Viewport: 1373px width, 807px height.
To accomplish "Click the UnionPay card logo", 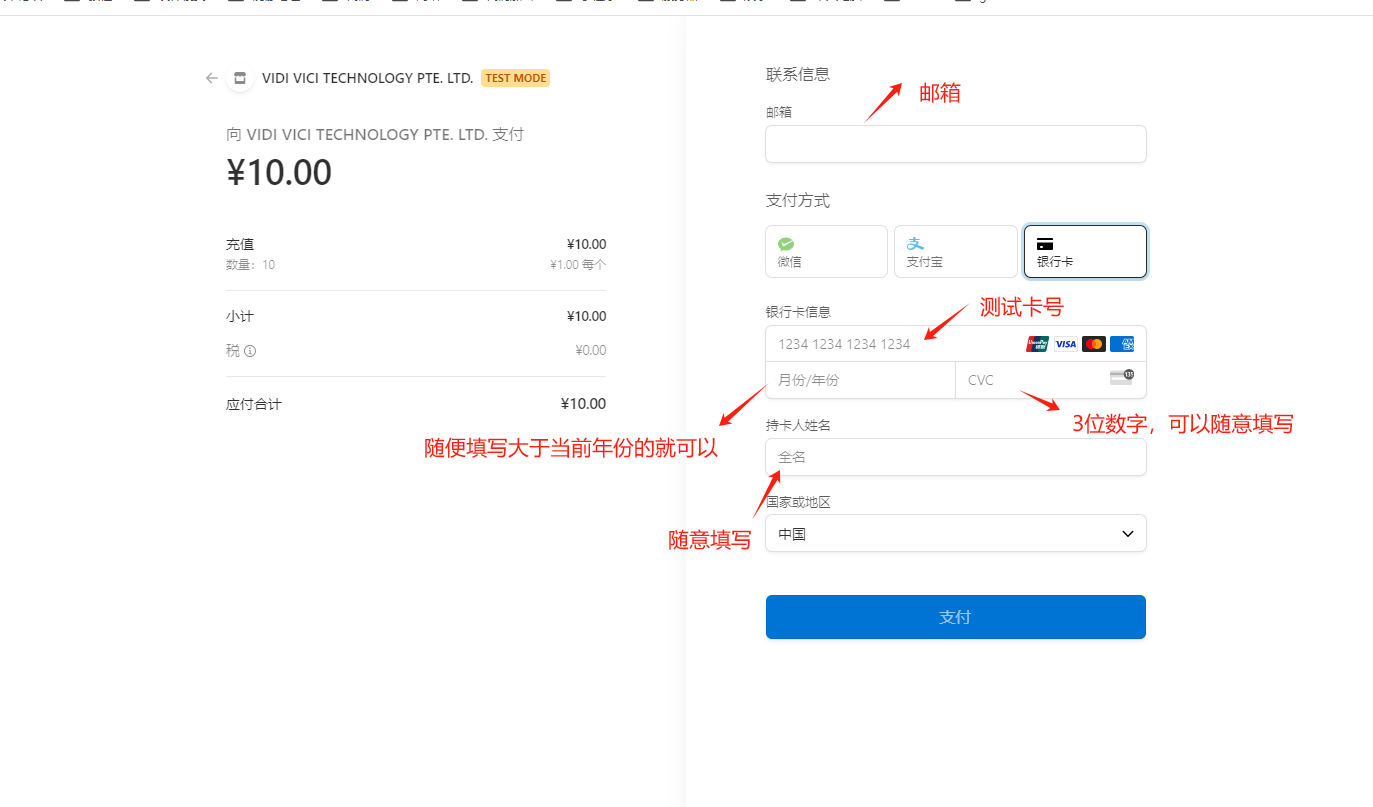I will coord(1038,344).
